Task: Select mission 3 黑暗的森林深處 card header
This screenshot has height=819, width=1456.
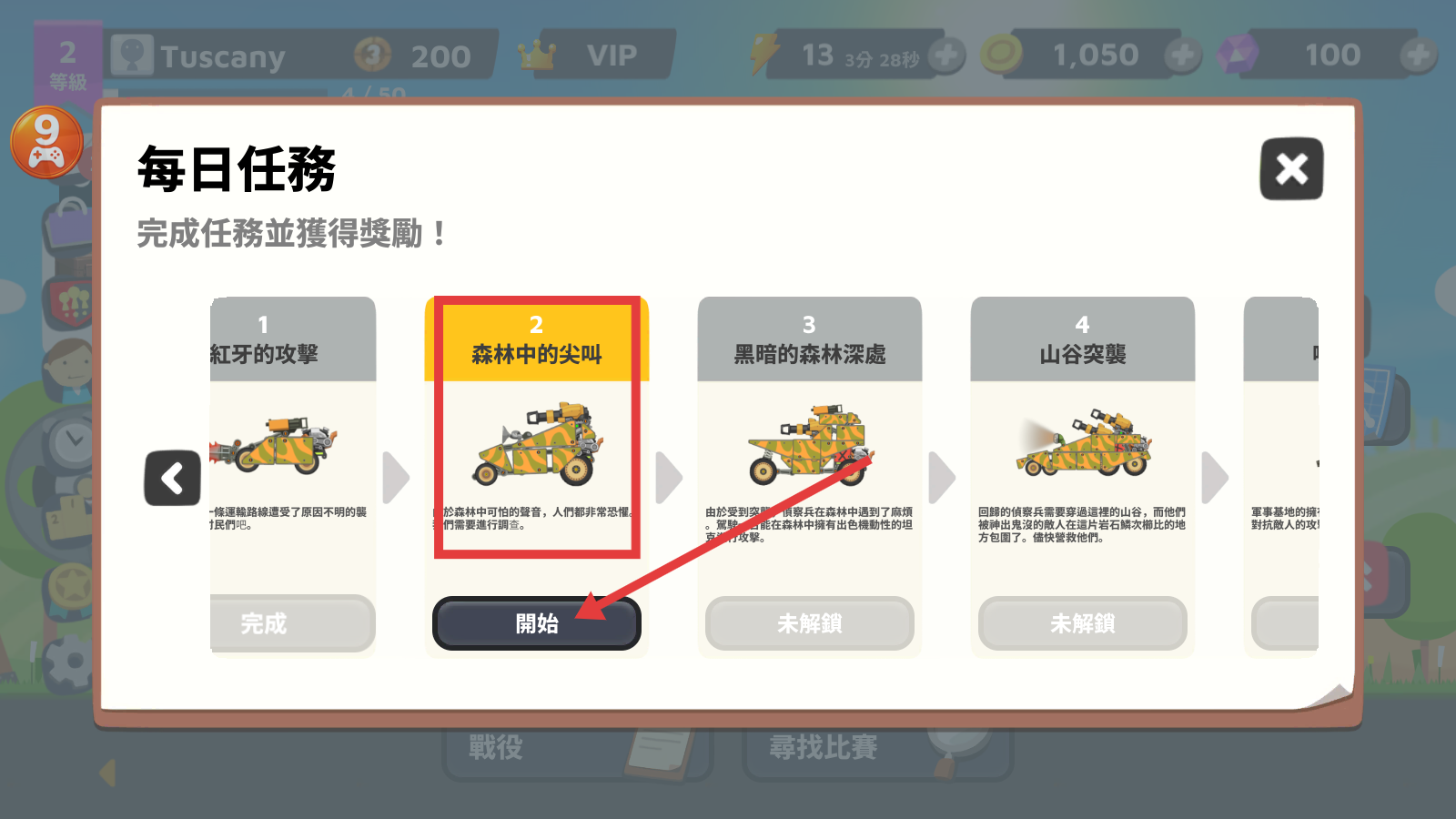Action: click(x=809, y=339)
